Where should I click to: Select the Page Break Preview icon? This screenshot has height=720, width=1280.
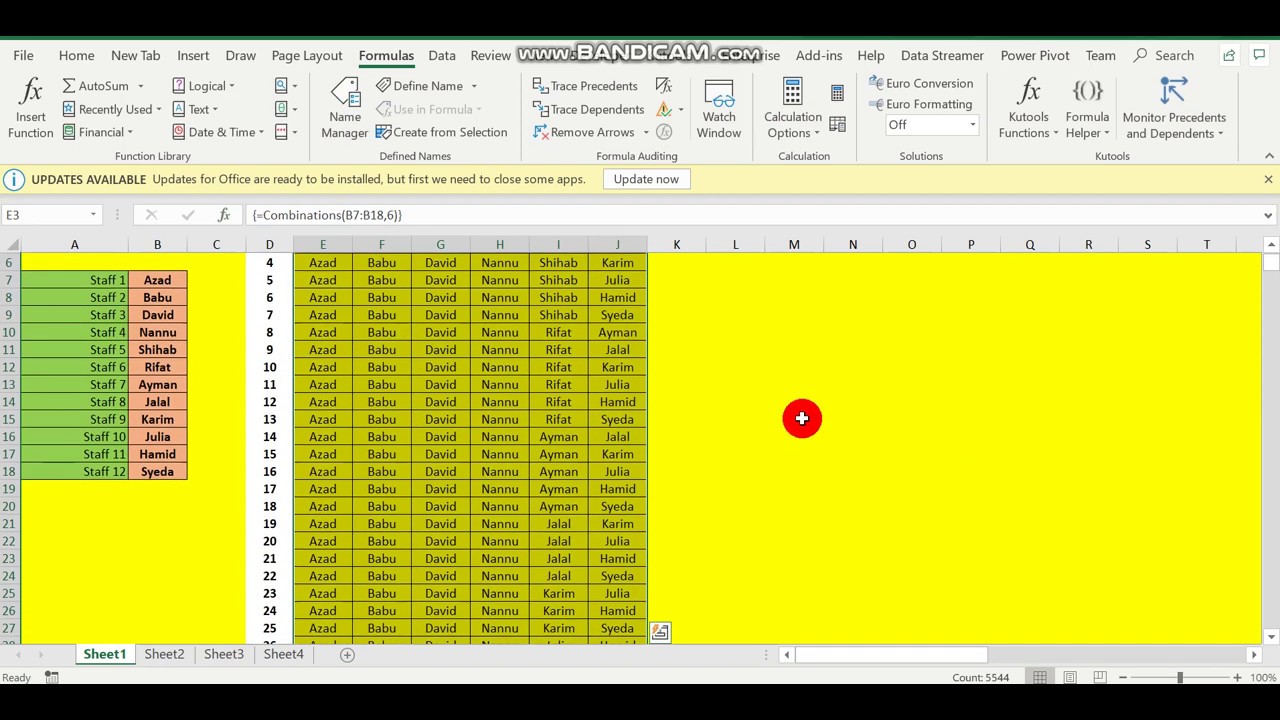pos(1100,677)
